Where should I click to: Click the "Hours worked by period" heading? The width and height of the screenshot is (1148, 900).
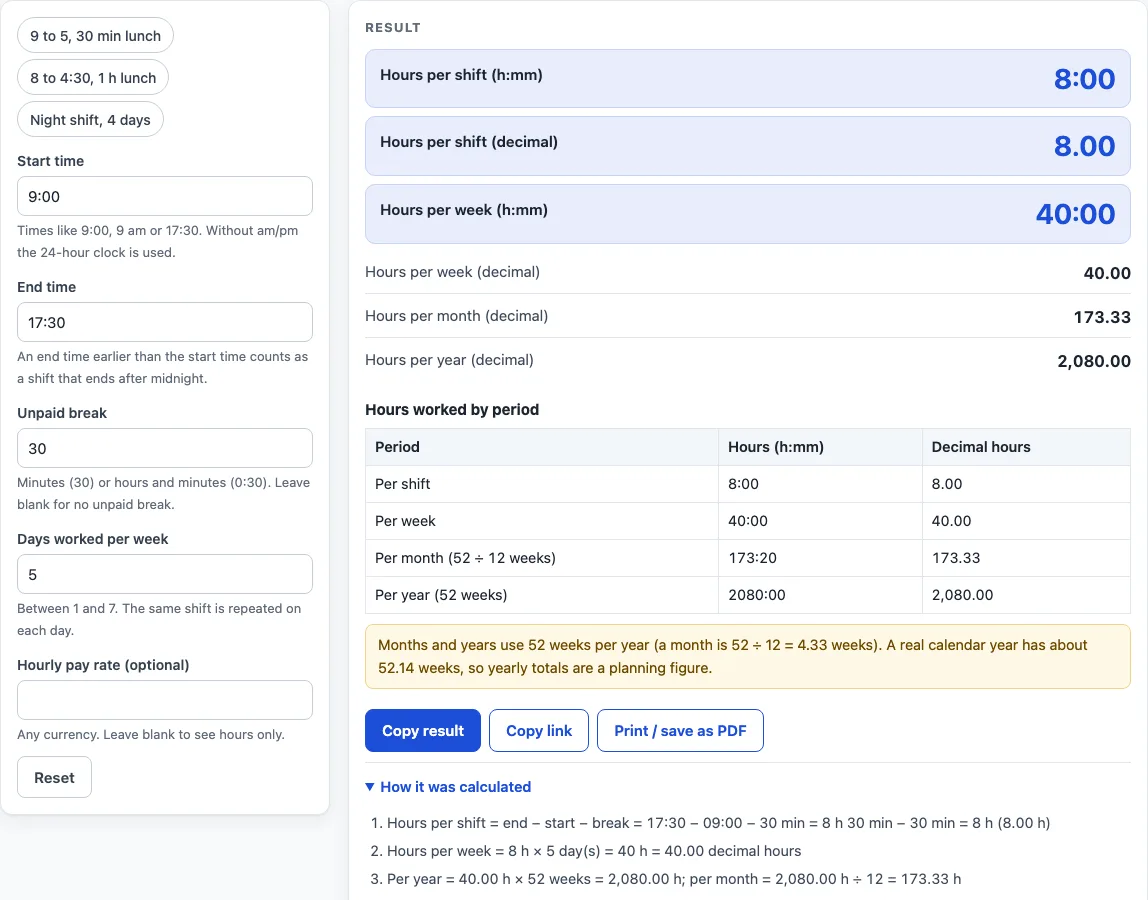pyautogui.click(x=452, y=409)
